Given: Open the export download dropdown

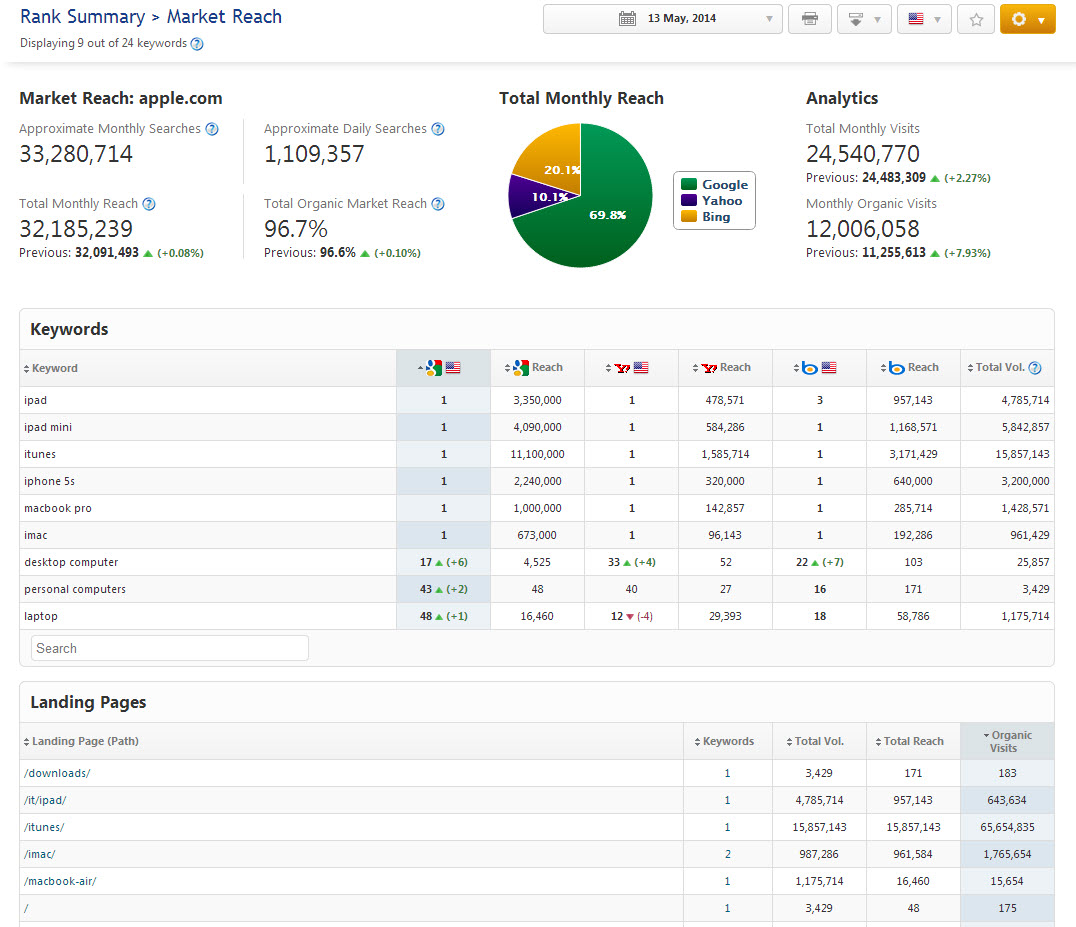Looking at the screenshot, I should [x=865, y=19].
